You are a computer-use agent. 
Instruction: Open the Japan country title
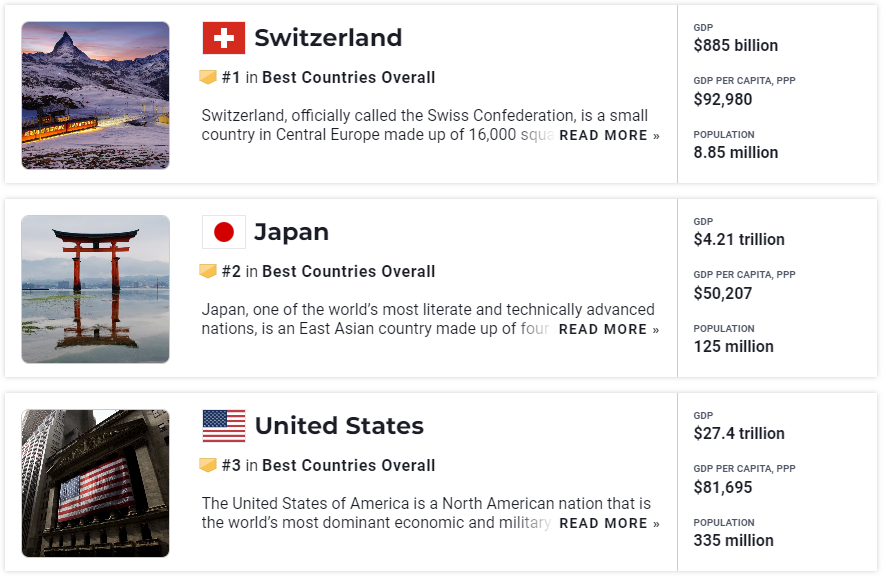291,232
